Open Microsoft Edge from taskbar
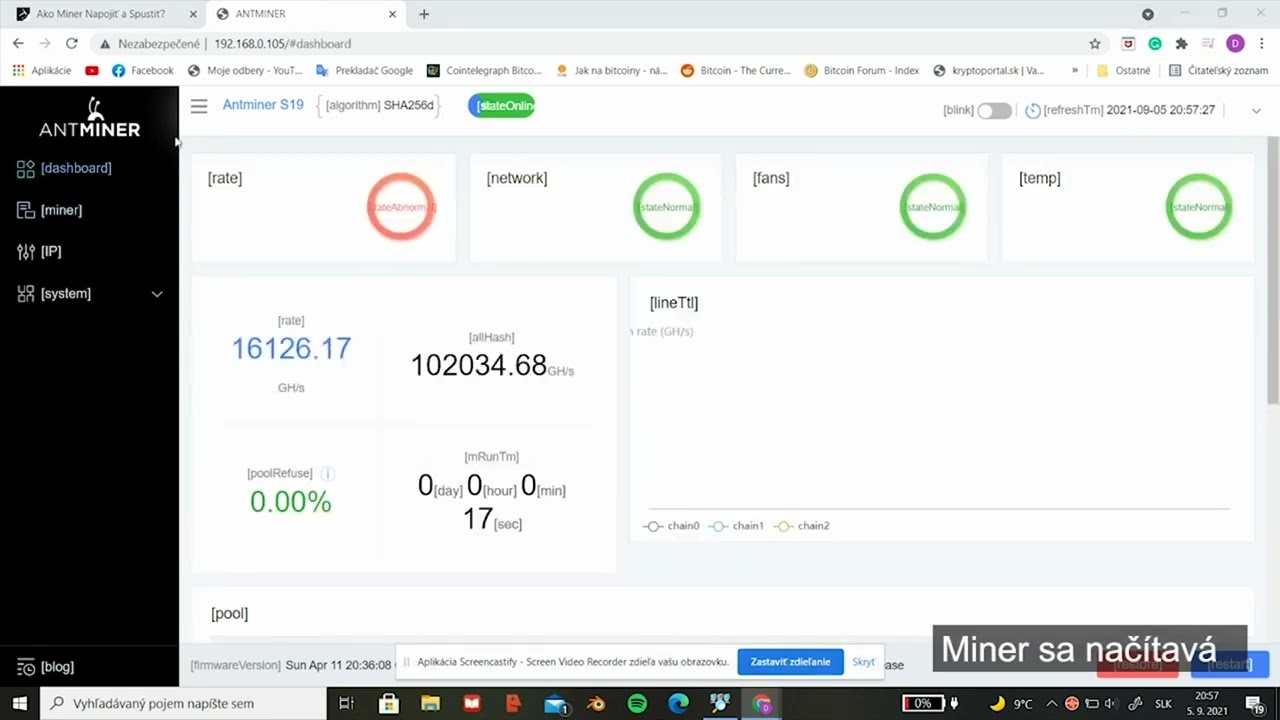This screenshot has height=720, width=1280. [x=678, y=703]
